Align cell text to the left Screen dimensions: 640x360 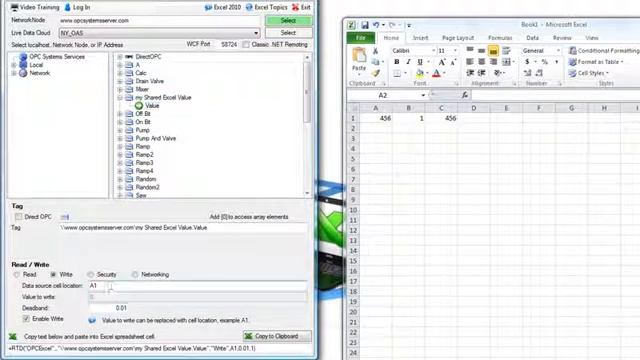(x=470, y=62)
